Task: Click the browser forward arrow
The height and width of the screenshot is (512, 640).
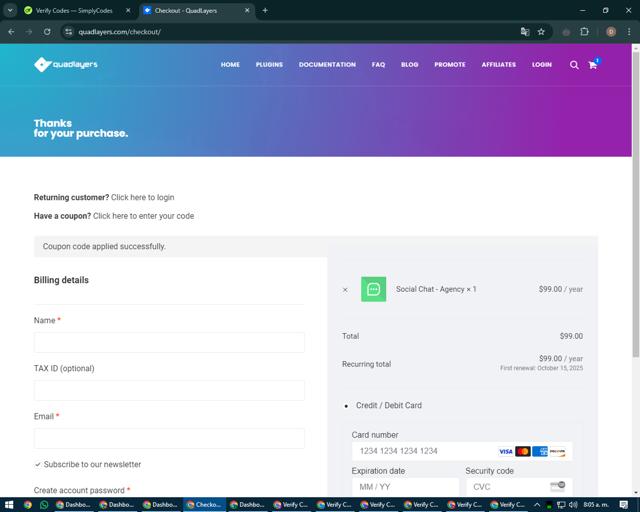Action: 29,31
